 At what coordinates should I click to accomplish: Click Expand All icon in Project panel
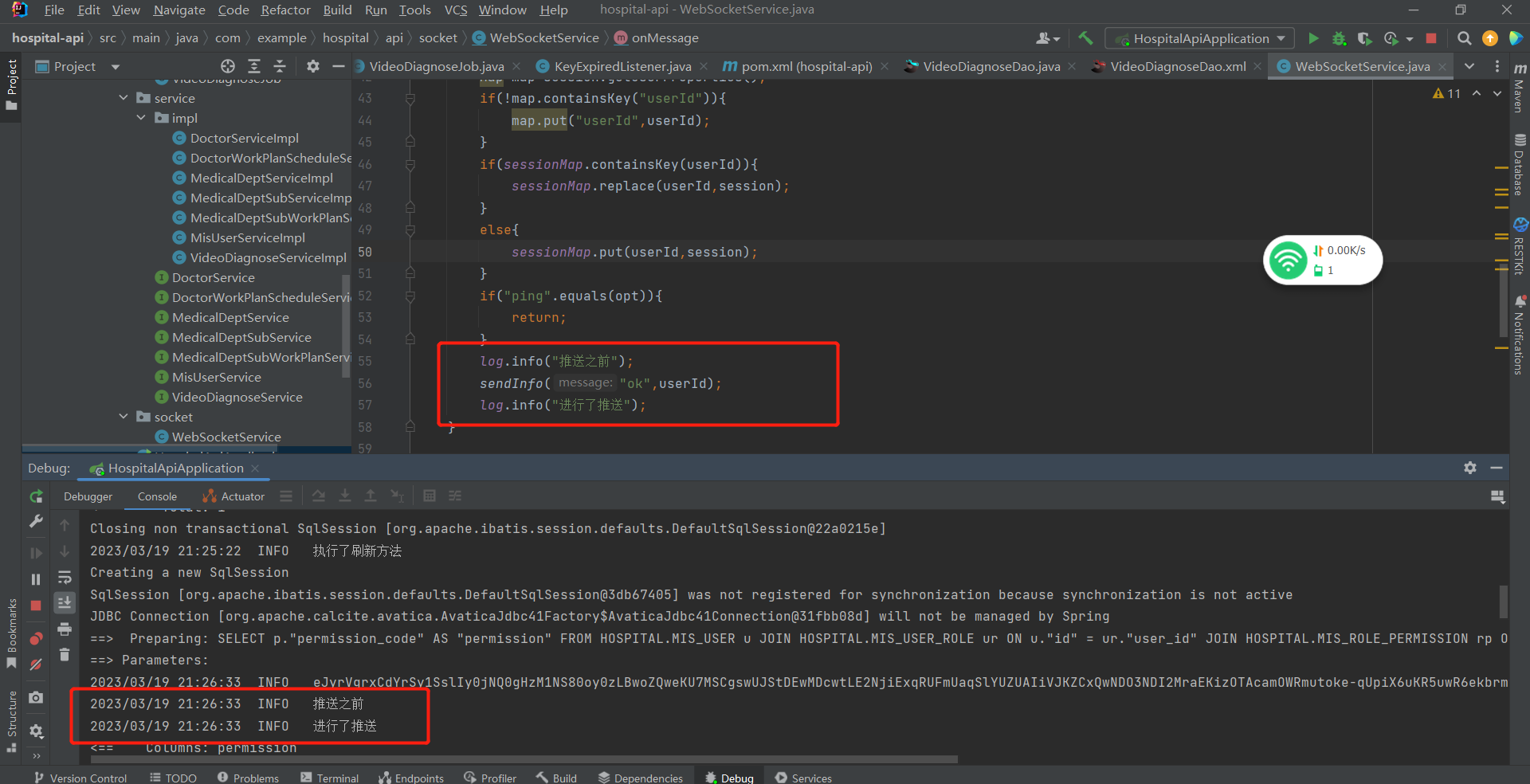[x=254, y=66]
